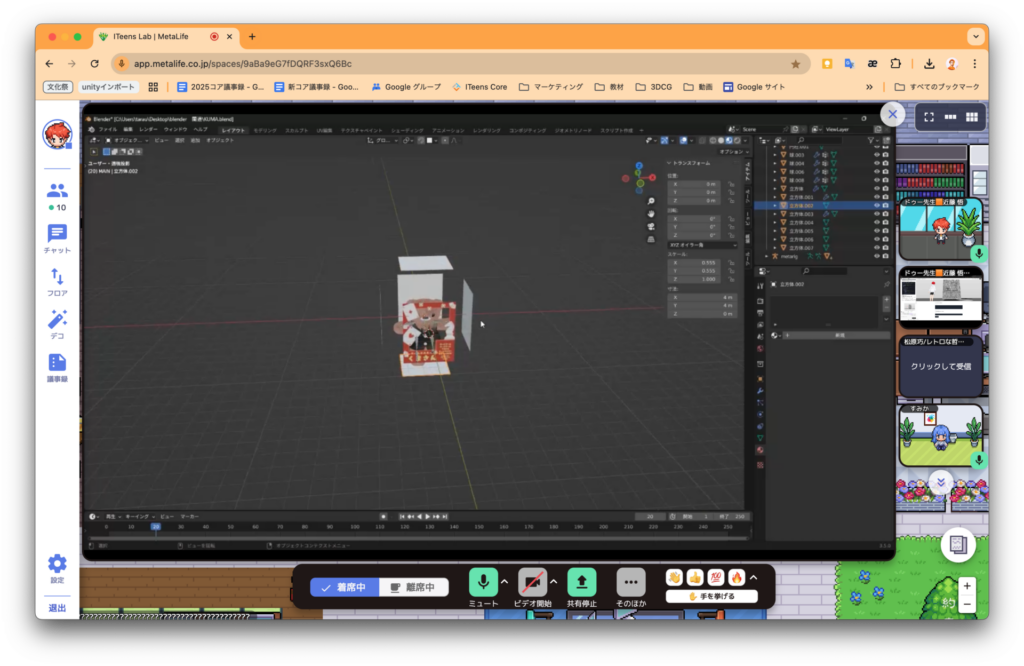
Task: Open the 議事録 minutes panel in sidebar
Action: (x=57, y=368)
